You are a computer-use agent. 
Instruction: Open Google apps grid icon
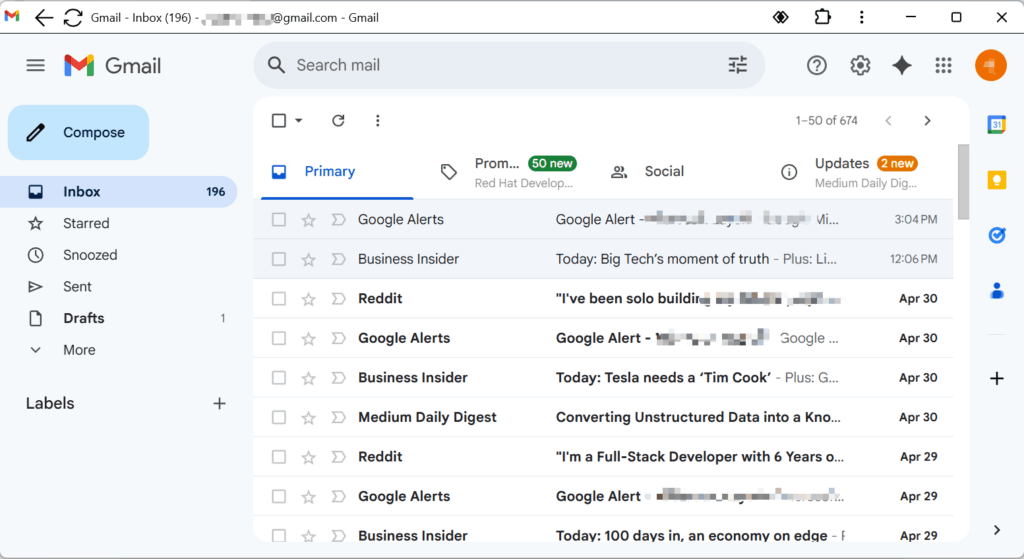(x=943, y=65)
